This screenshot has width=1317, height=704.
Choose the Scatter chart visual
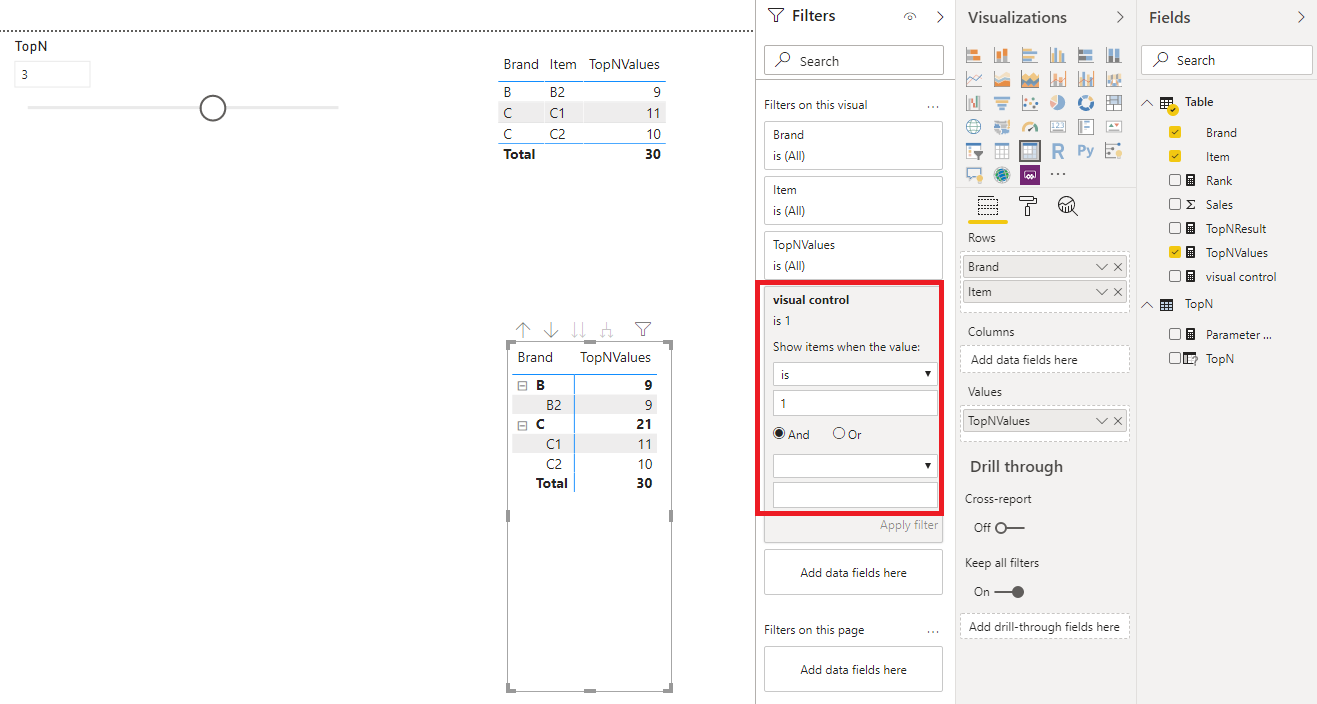[1030, 103]
